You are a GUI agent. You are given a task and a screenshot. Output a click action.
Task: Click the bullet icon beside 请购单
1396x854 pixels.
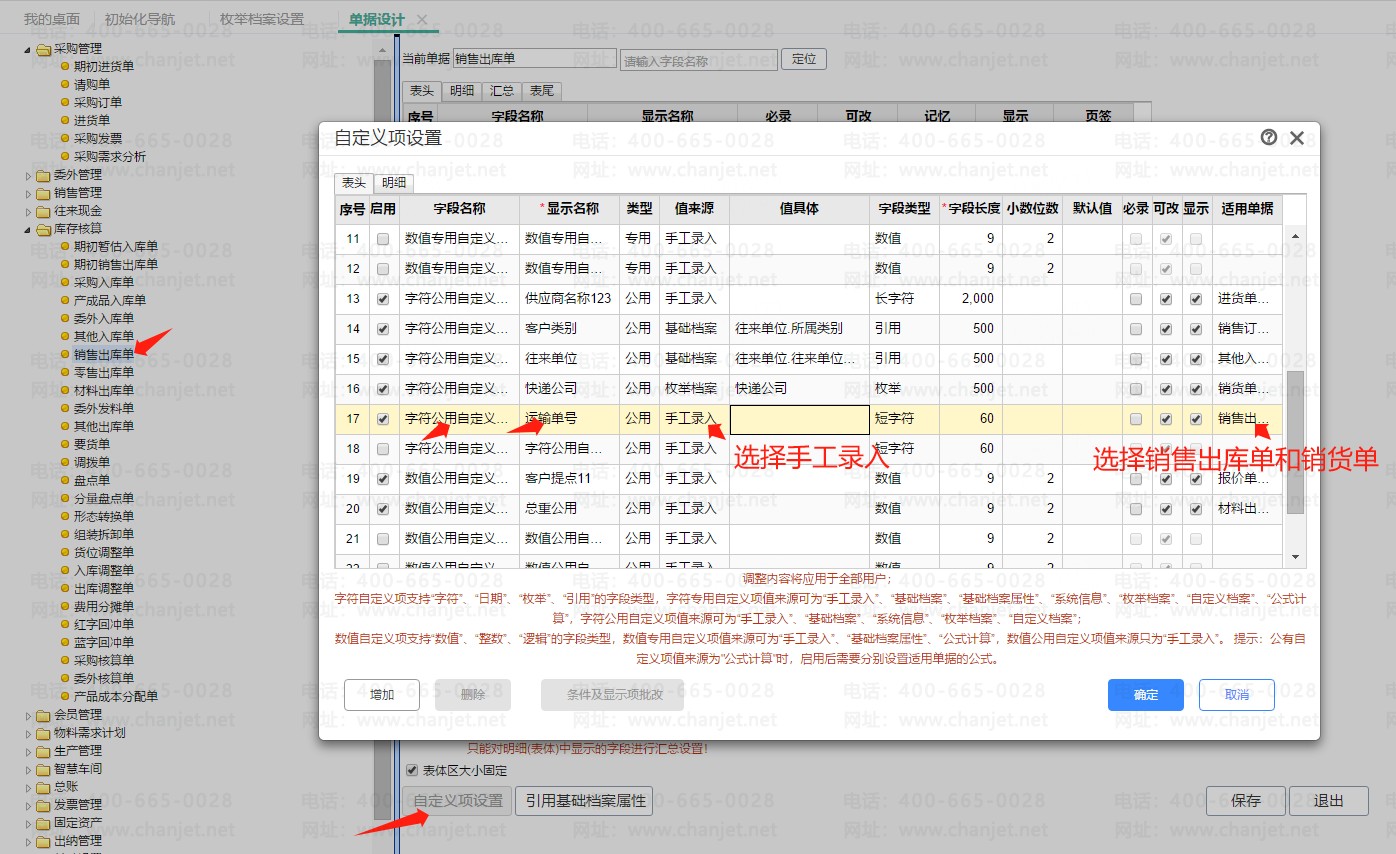point(66,84)
